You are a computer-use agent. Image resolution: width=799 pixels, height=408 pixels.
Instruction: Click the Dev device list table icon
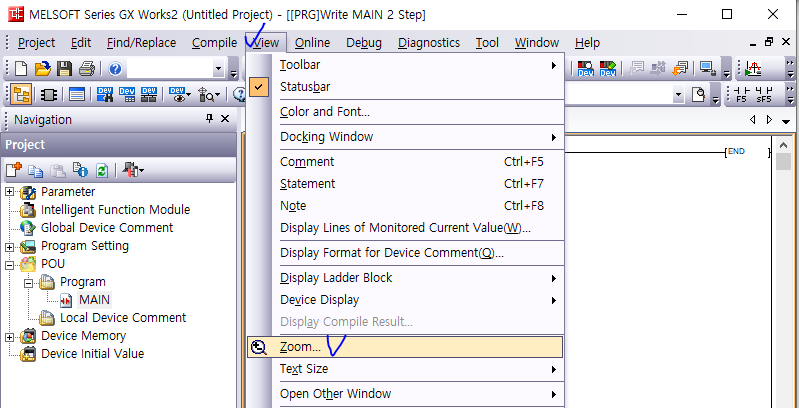tap(127, 94)
